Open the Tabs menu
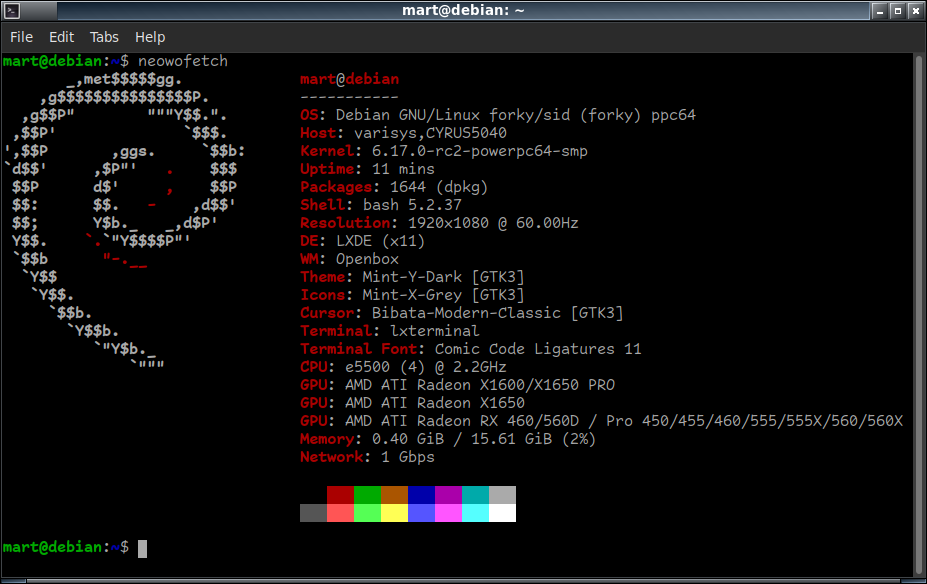Viewport: 927px width, 584px height. [104, 37]
